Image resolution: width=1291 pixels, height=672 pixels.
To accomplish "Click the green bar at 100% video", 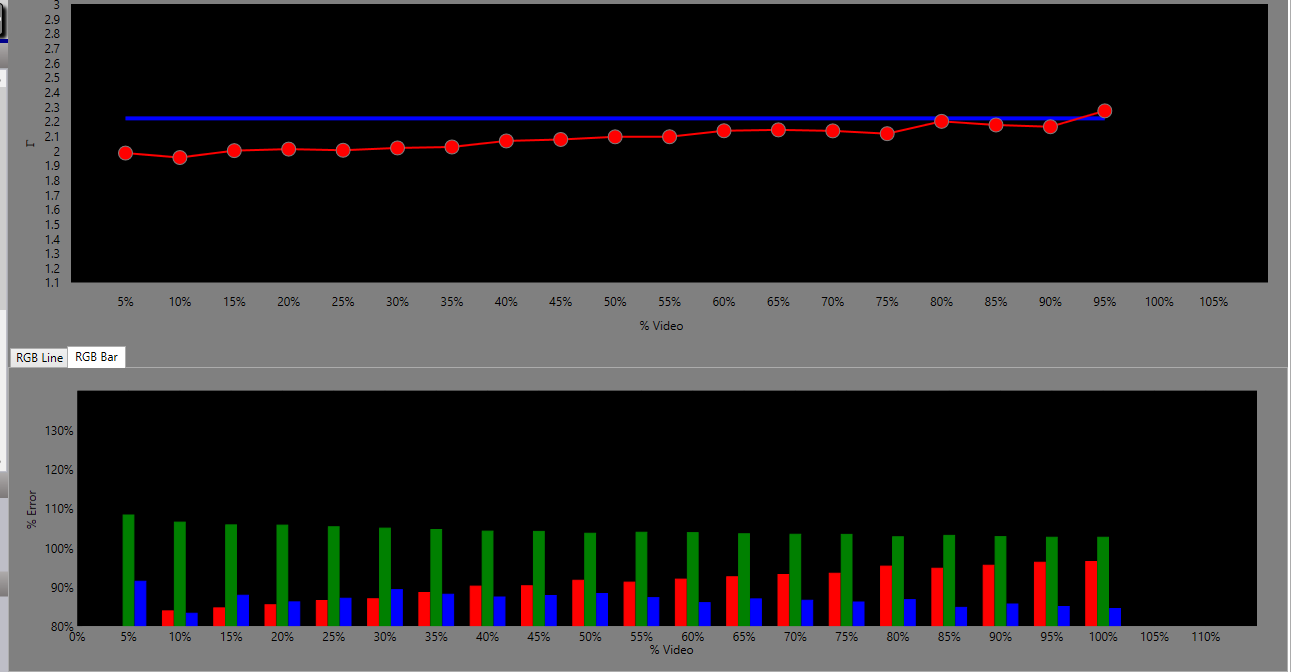I will pyautogui.click(x=1103, y=581).
